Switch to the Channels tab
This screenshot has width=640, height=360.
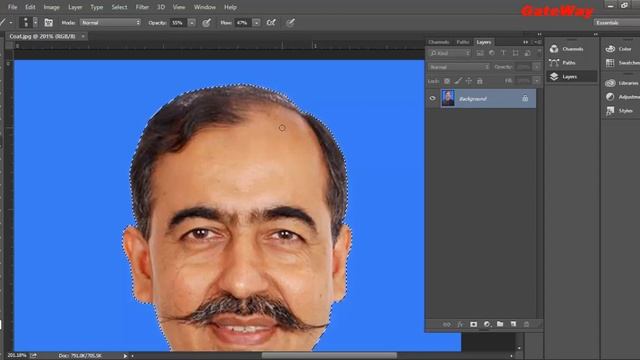[x=439, y=42]
